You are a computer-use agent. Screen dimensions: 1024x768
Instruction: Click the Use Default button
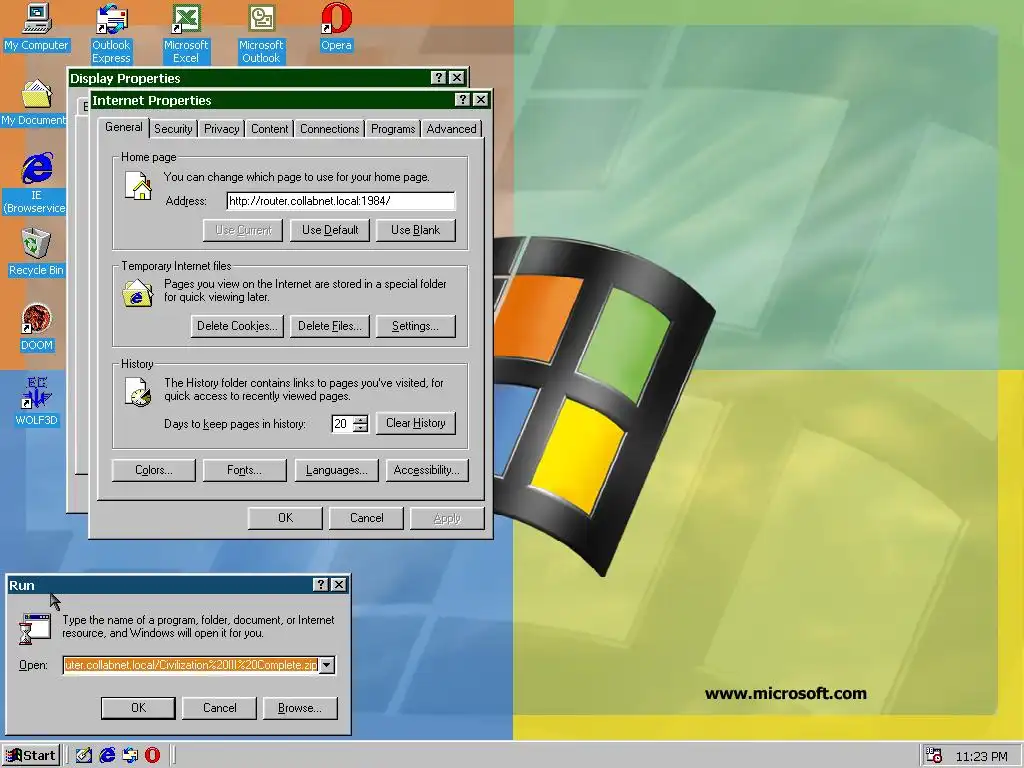(x=330, y=230)
